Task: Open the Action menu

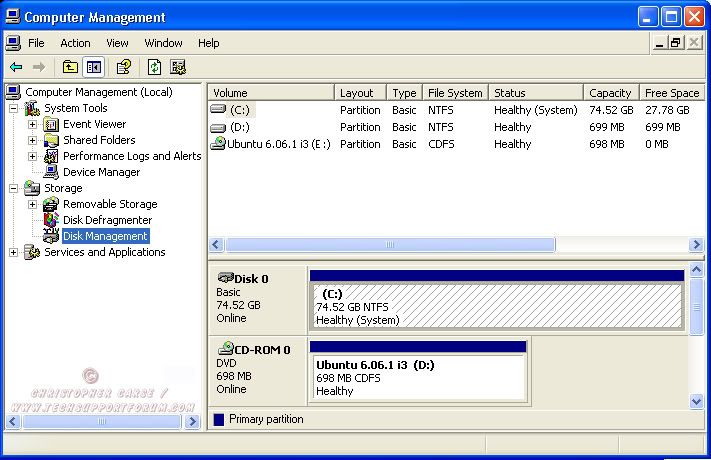Action: pyautogui.click(x=75, y=43)
